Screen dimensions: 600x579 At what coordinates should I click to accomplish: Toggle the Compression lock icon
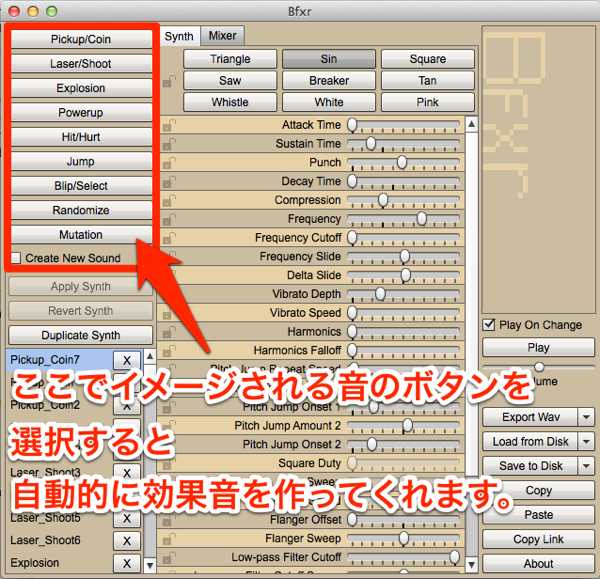pyautogui.click(x=169, y=200)
